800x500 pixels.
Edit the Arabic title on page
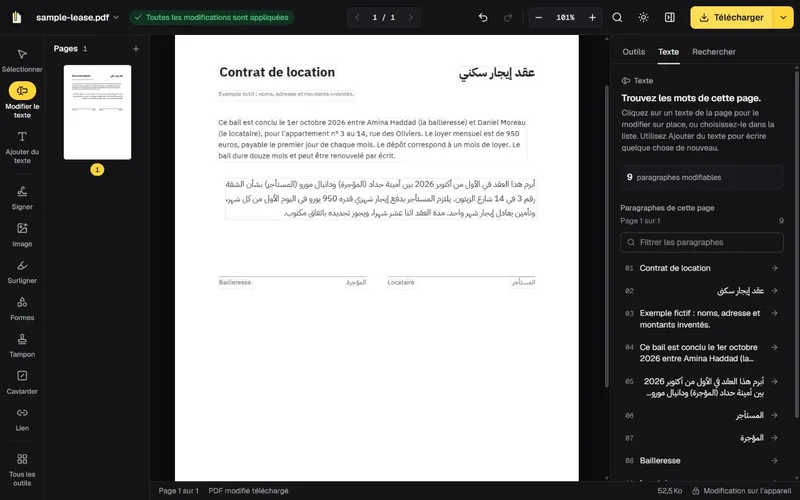pyautogui.click(x=497, y=73)
